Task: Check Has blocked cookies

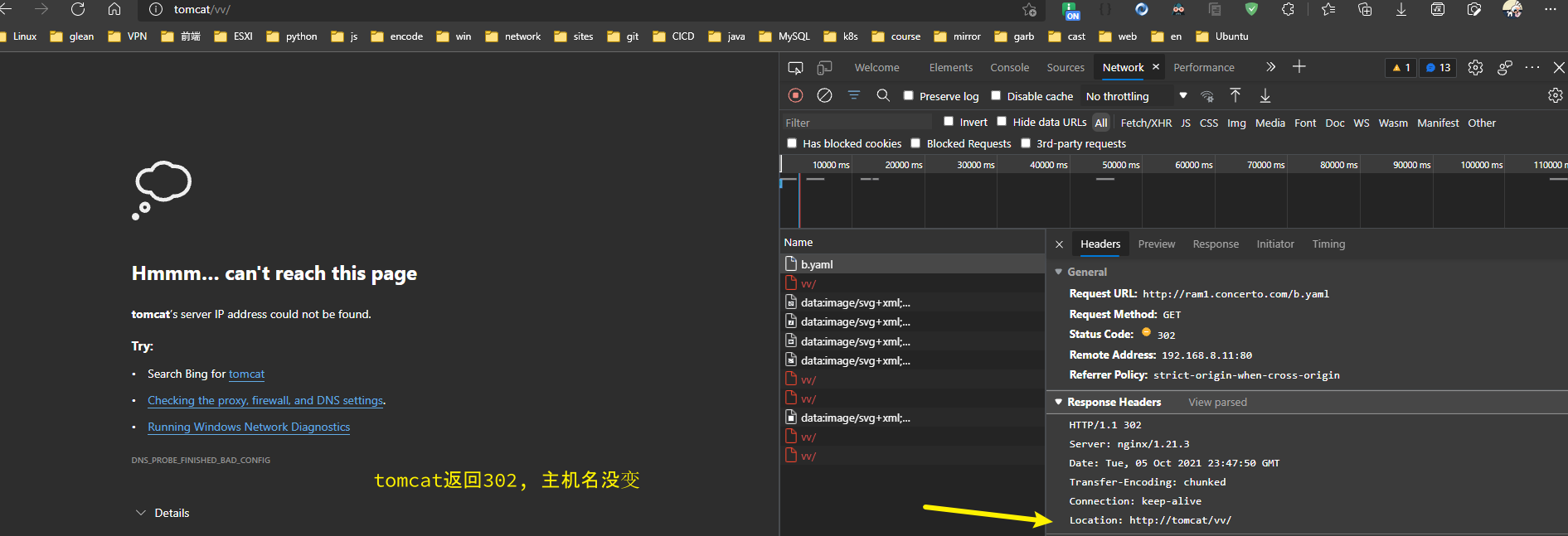Action: [792, 142]
